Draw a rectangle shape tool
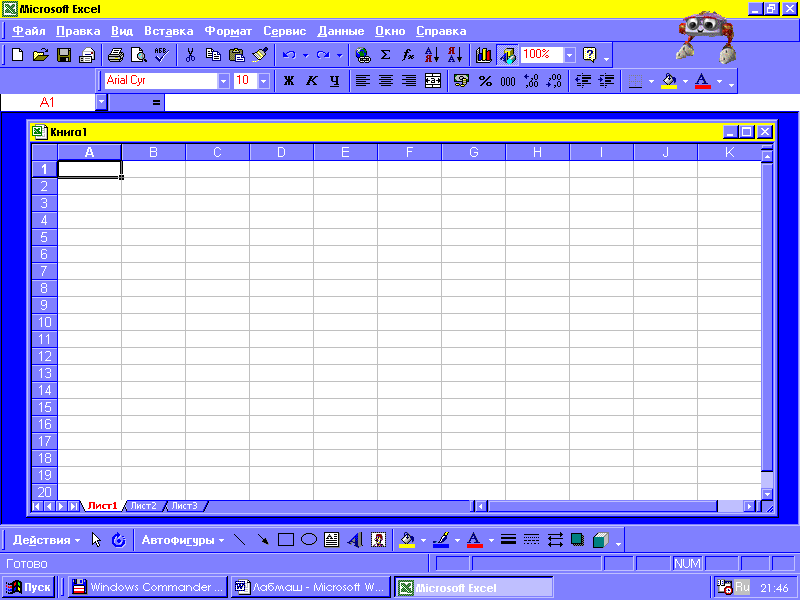 (286, 540)
